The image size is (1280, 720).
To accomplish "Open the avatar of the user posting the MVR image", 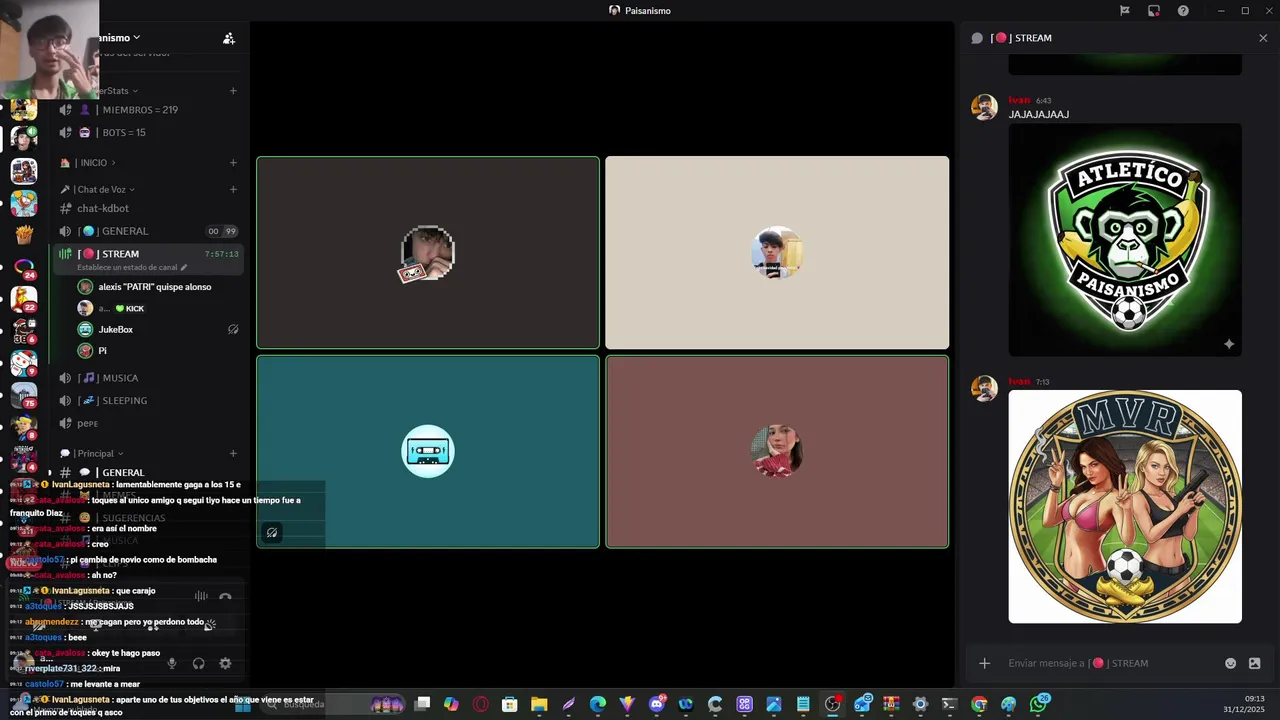I will tap(984, 388).
